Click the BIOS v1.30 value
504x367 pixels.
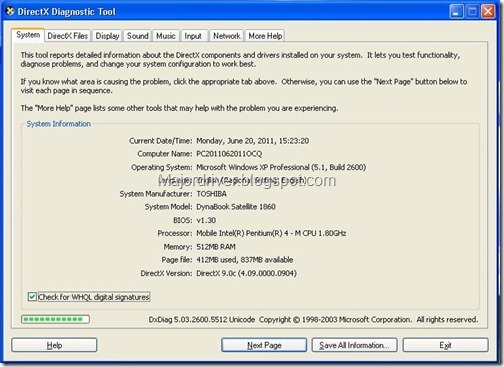pos(206,220)
